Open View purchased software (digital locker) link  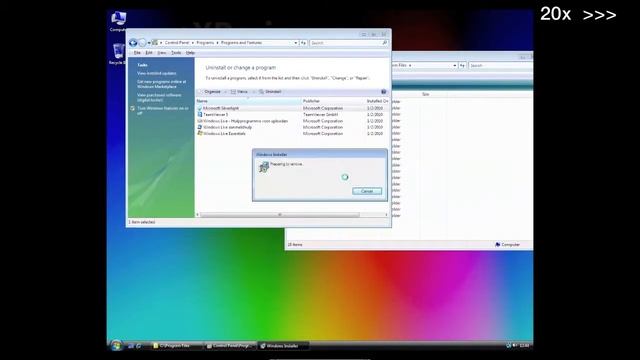click(159, 97)
